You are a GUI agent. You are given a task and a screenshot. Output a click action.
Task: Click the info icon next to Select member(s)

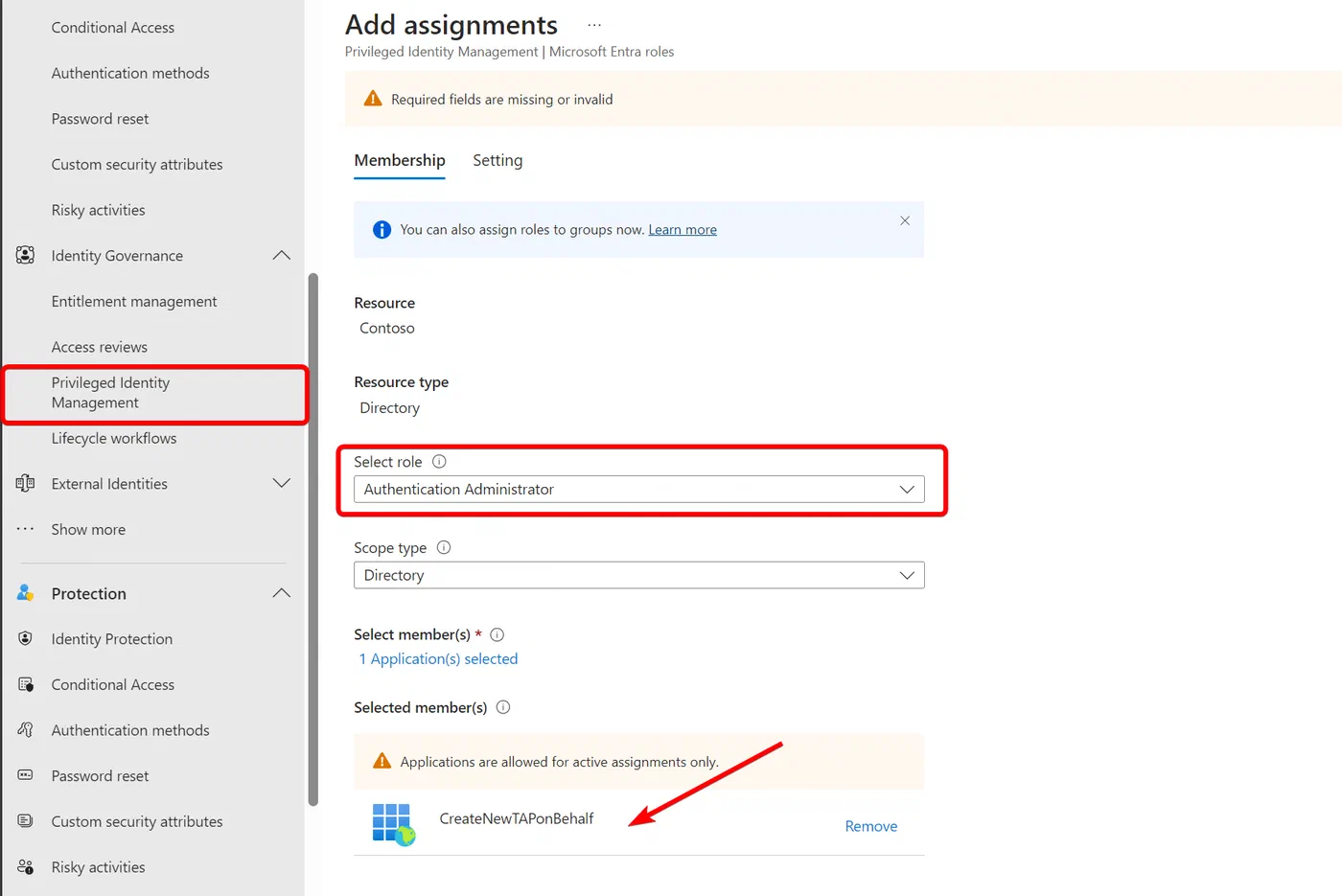497,634
